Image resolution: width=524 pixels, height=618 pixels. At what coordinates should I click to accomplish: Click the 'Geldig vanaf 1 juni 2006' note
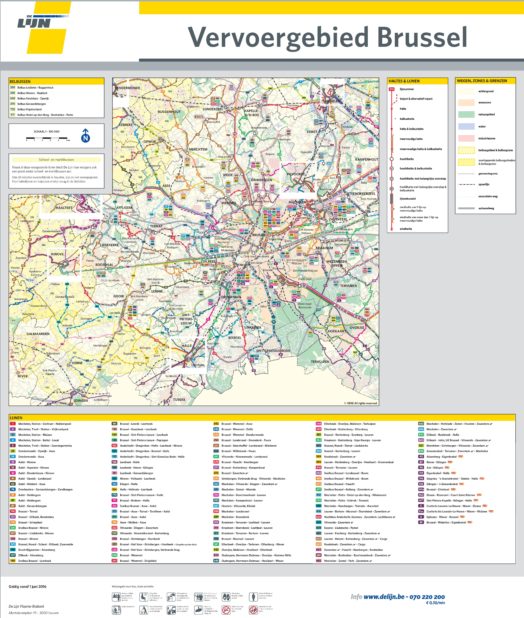click(28, 586)
